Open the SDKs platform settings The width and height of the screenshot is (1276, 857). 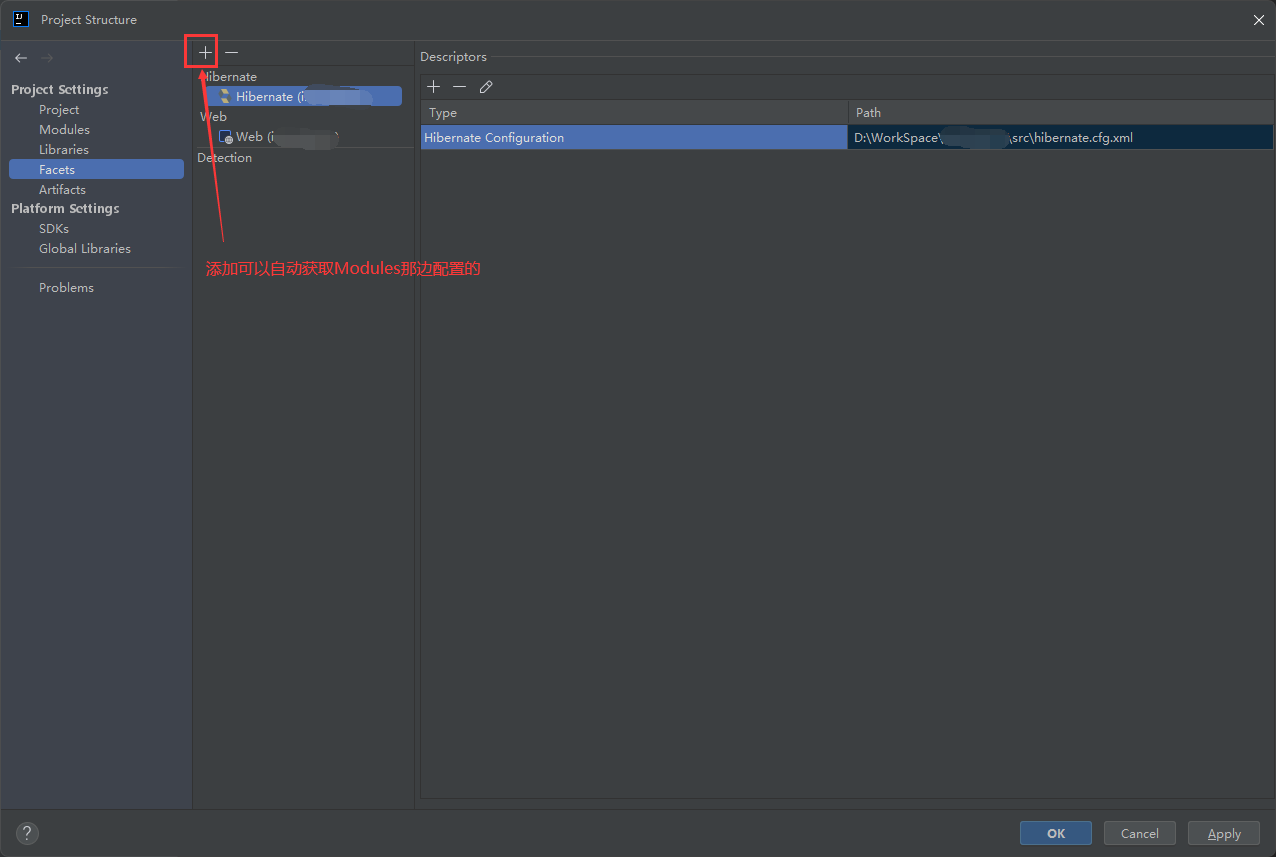click(54, 229)
